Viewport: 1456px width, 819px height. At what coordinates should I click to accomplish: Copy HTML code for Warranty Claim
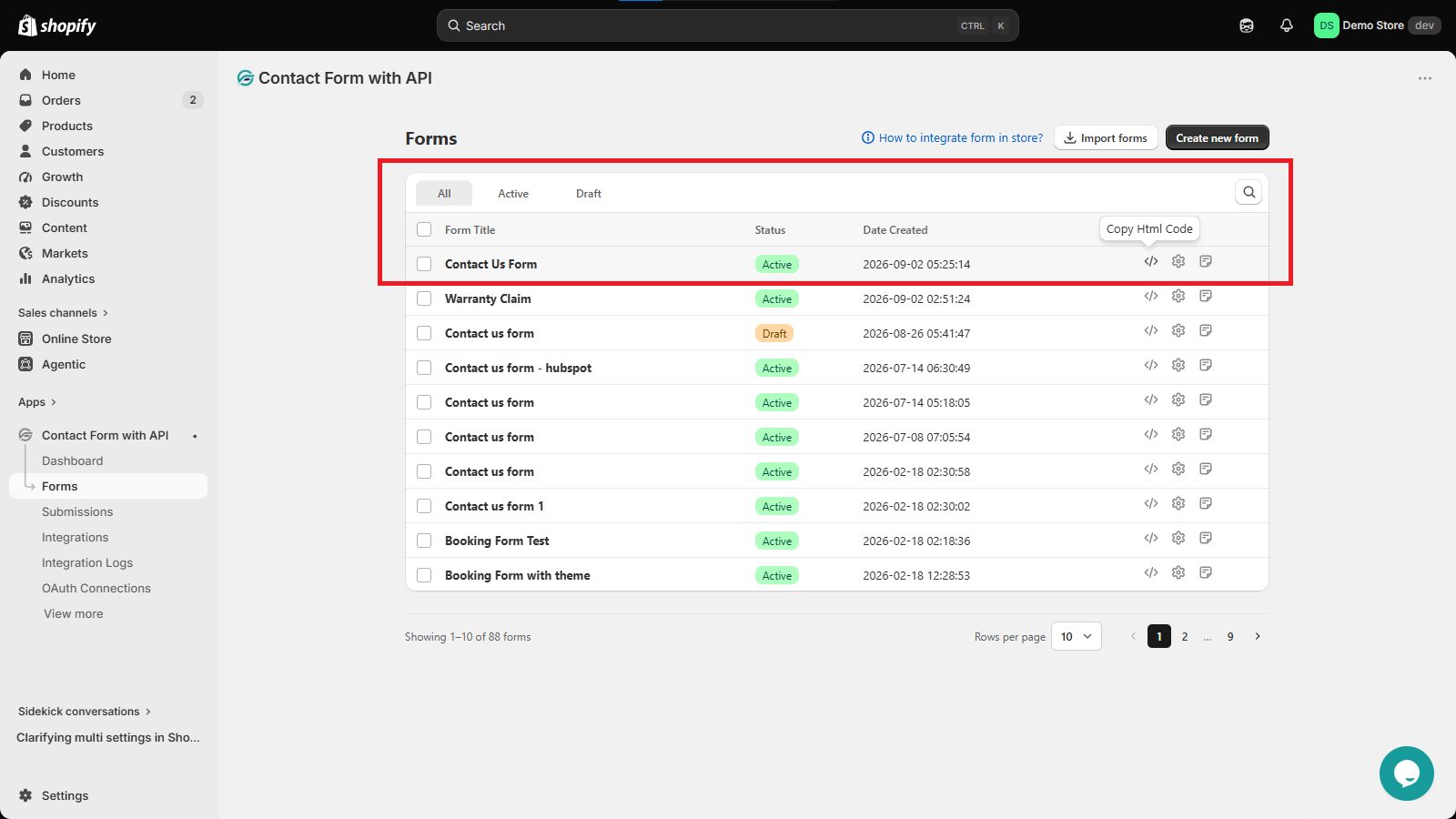(1151, 296)
